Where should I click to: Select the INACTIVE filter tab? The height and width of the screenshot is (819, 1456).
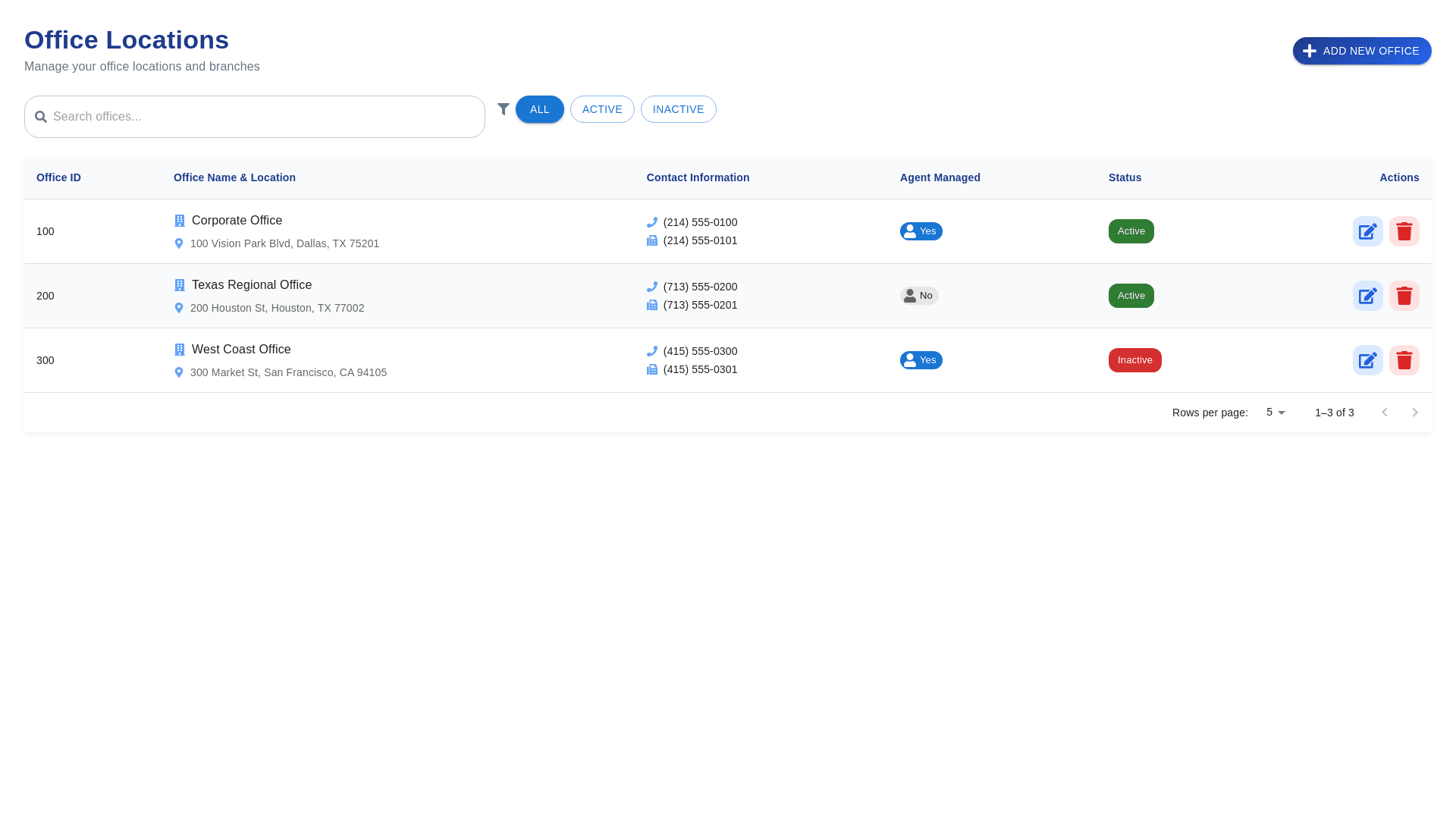[678, 109]
